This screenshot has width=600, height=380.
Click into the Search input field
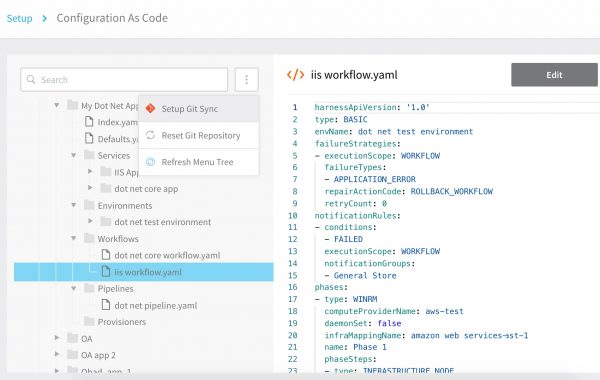click(x=124, y=80)
